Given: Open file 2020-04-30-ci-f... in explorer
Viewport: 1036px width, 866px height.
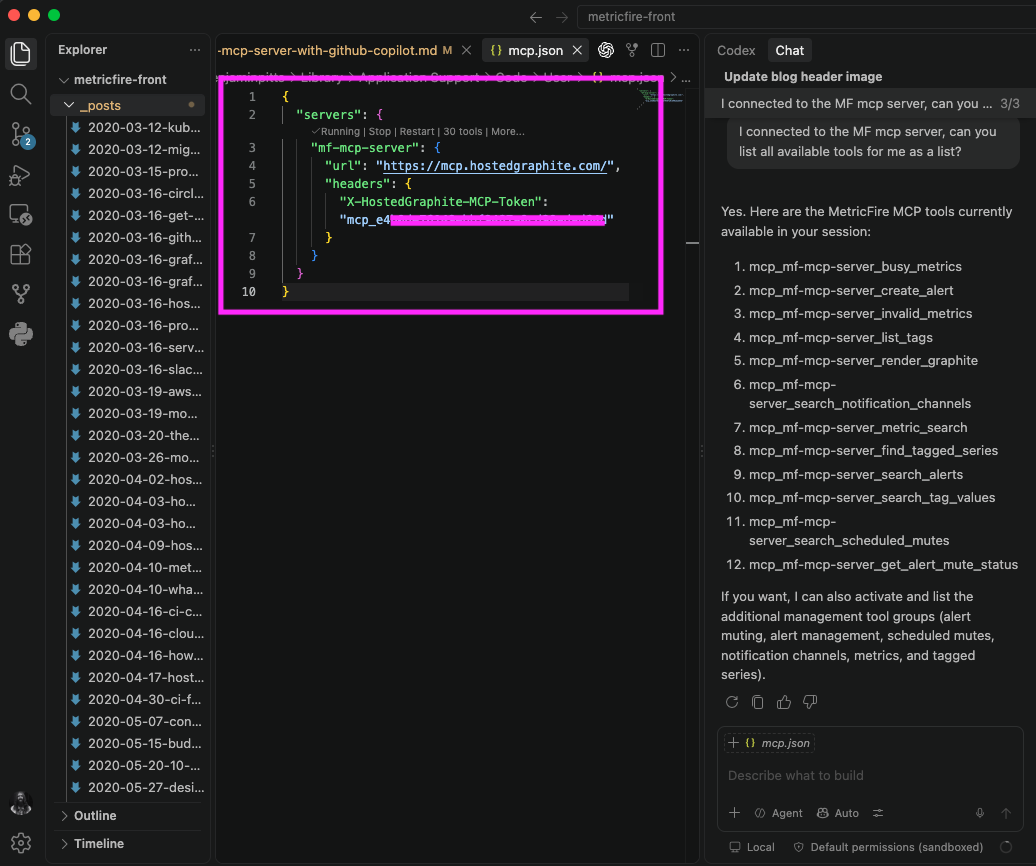Looking at the screenshot, I should [137, 700].
